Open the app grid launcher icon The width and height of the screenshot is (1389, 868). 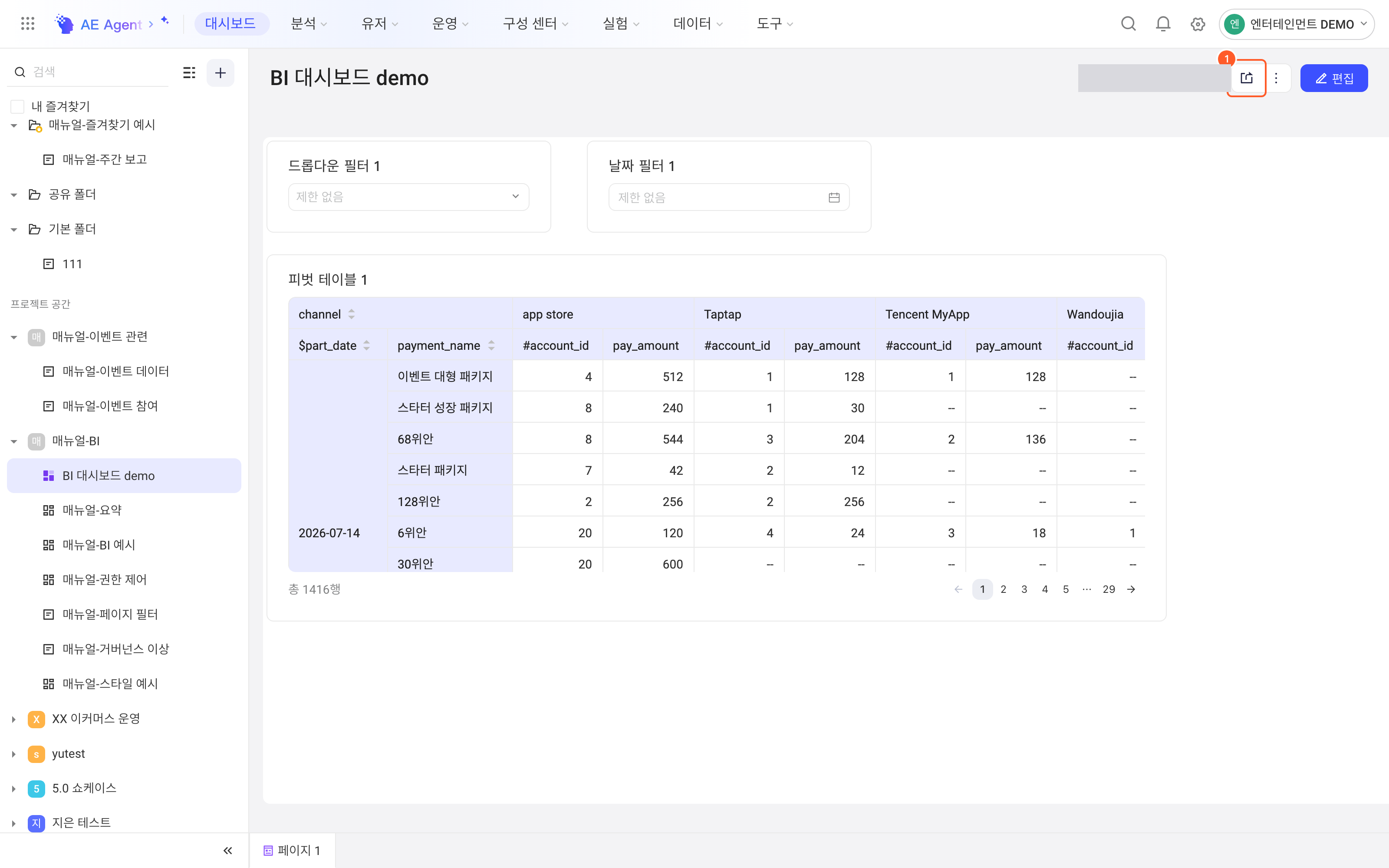pos(27,23)
